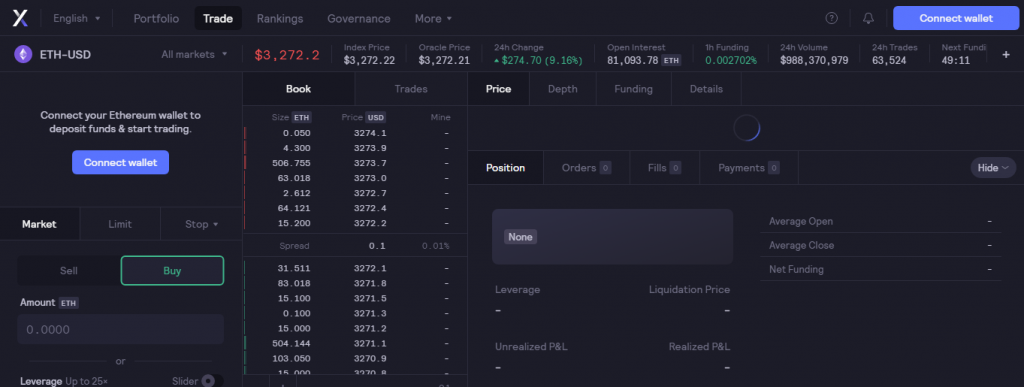
Task: Toggle price unit USD badge in order book
Action: pyautogui.click(x=376, y=117)
